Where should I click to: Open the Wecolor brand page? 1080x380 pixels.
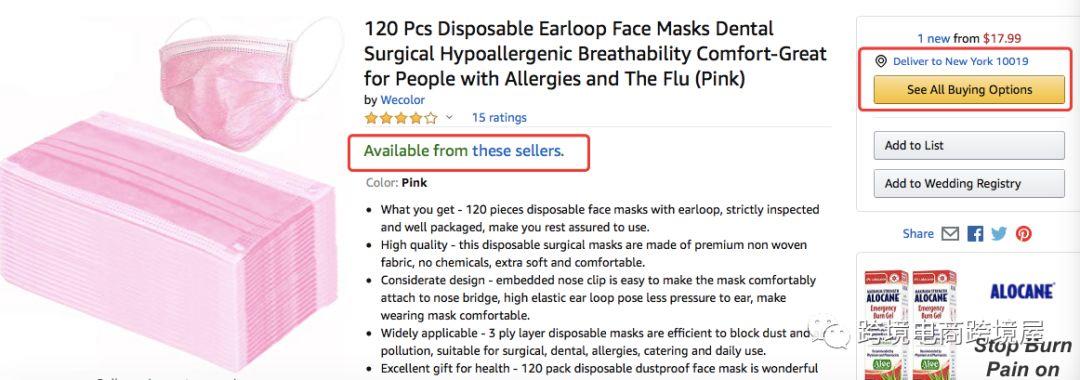(403, 100)
